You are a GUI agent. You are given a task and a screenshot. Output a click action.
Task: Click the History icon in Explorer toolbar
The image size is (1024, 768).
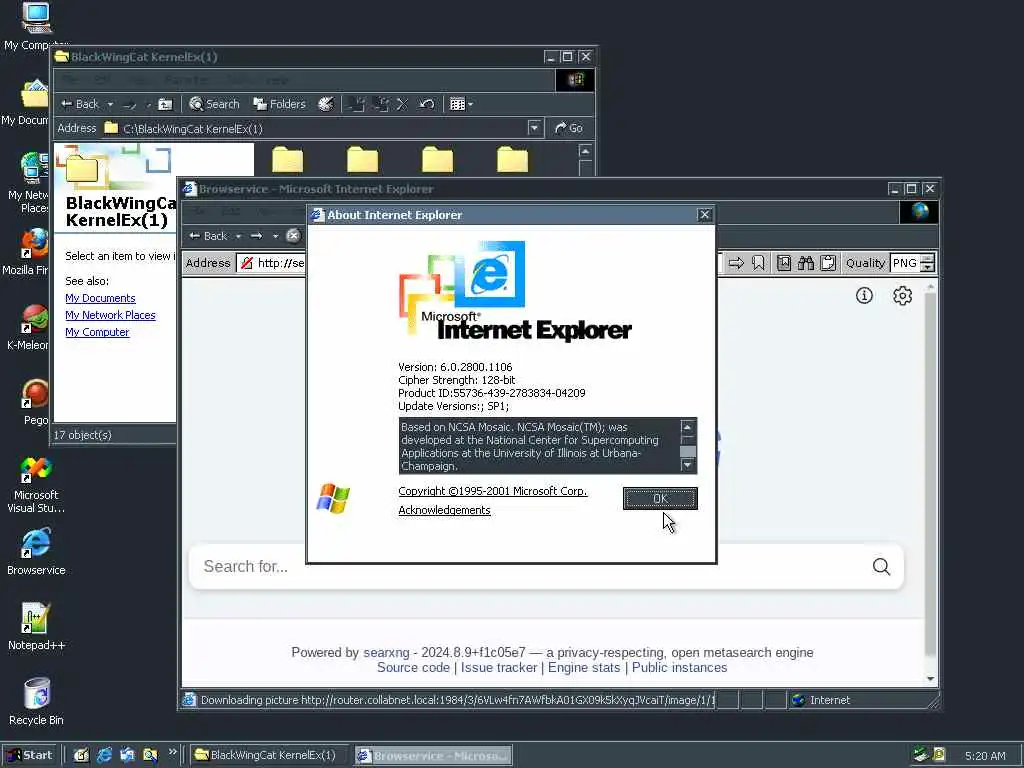[x=326, y=104]
